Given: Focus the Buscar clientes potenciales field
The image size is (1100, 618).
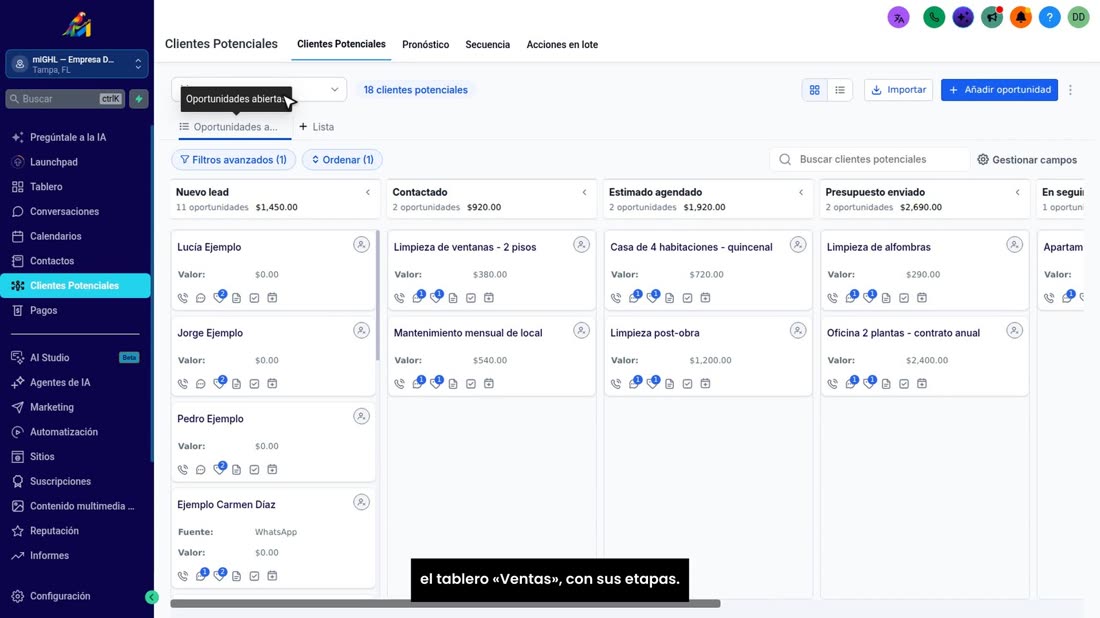Looking at the screenshot, I should (870, 159).
